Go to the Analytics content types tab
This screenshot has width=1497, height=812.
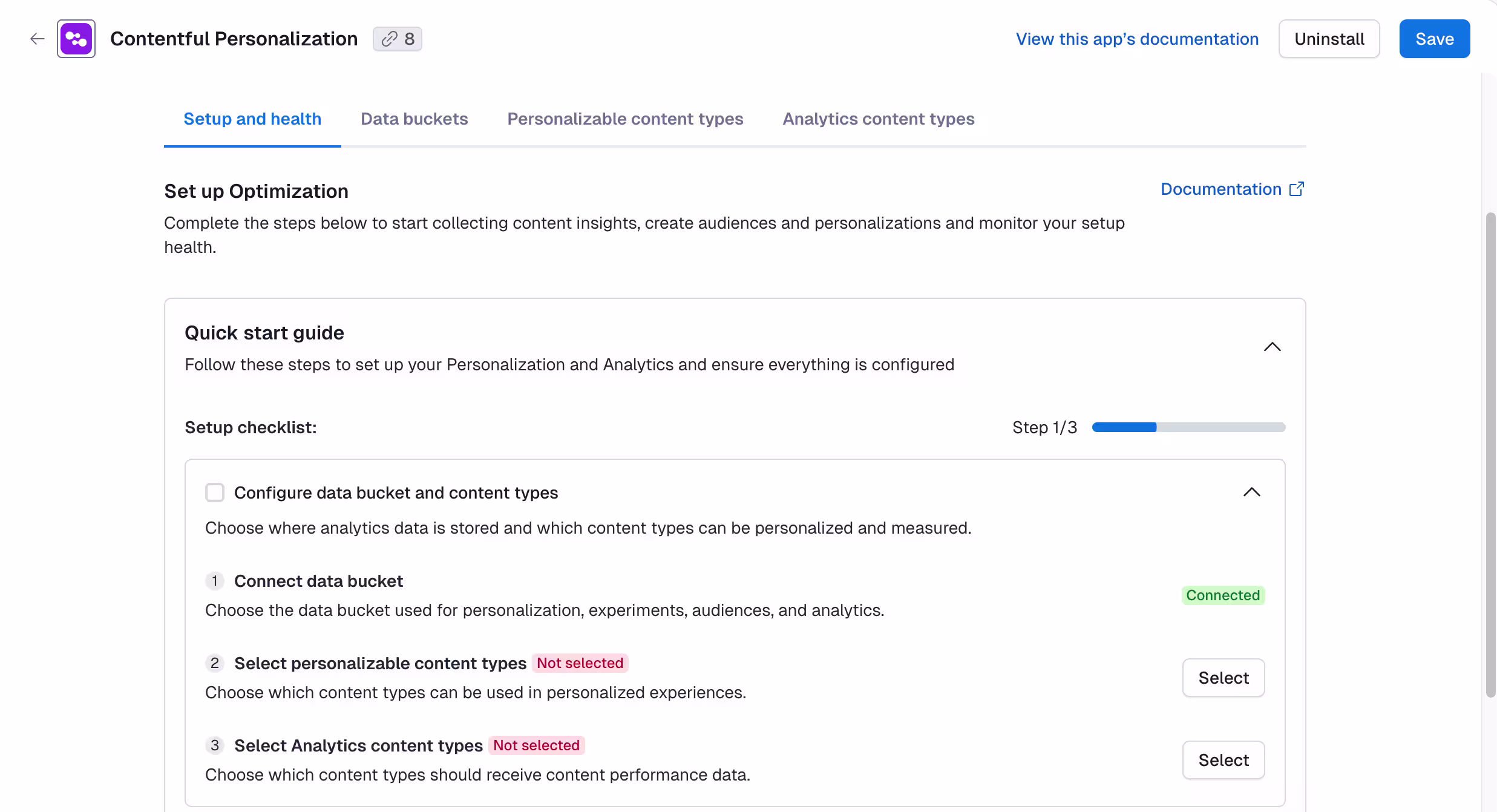pyautogui.click(x=879, y=119)
